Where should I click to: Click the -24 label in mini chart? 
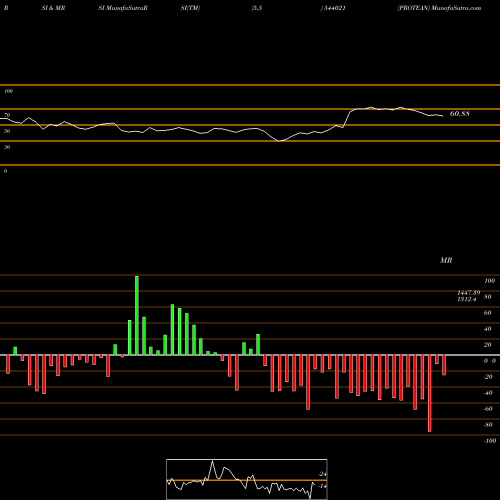(x=322, y=474)
